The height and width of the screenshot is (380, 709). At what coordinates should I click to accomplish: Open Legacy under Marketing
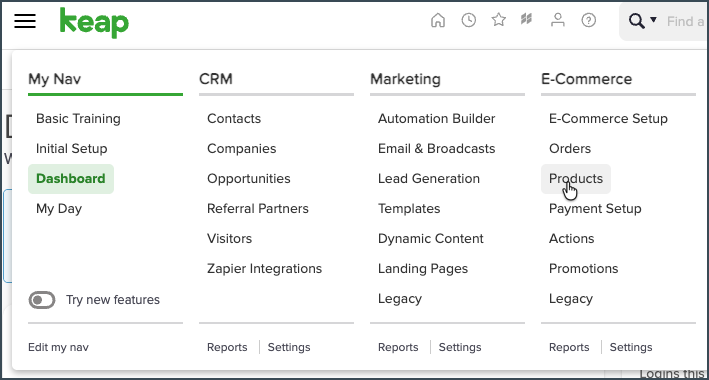coord(400,299)
